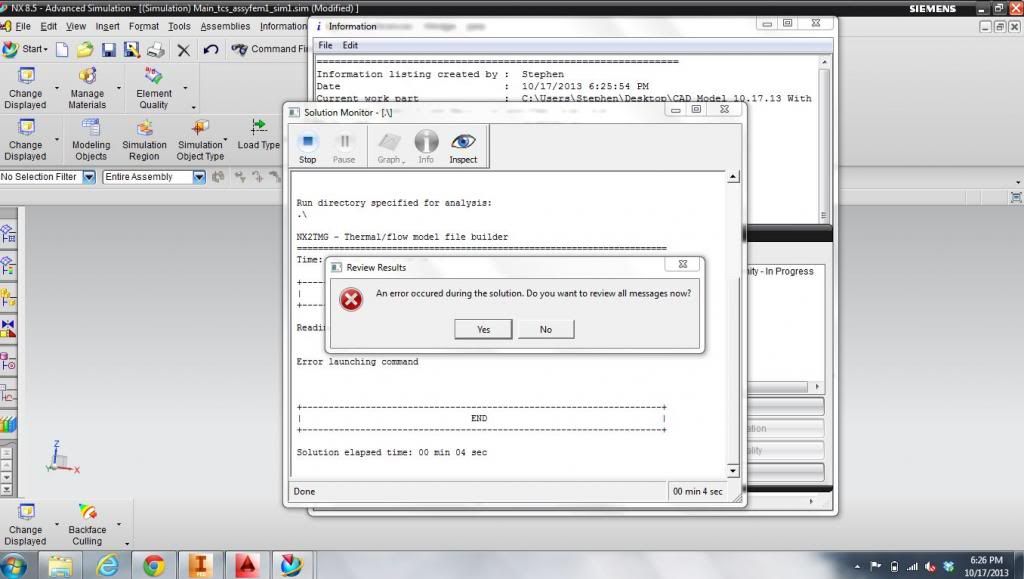Save with the floppy disk icon
The width and height of the screenshot is (1024, 579).
(108, 50)
